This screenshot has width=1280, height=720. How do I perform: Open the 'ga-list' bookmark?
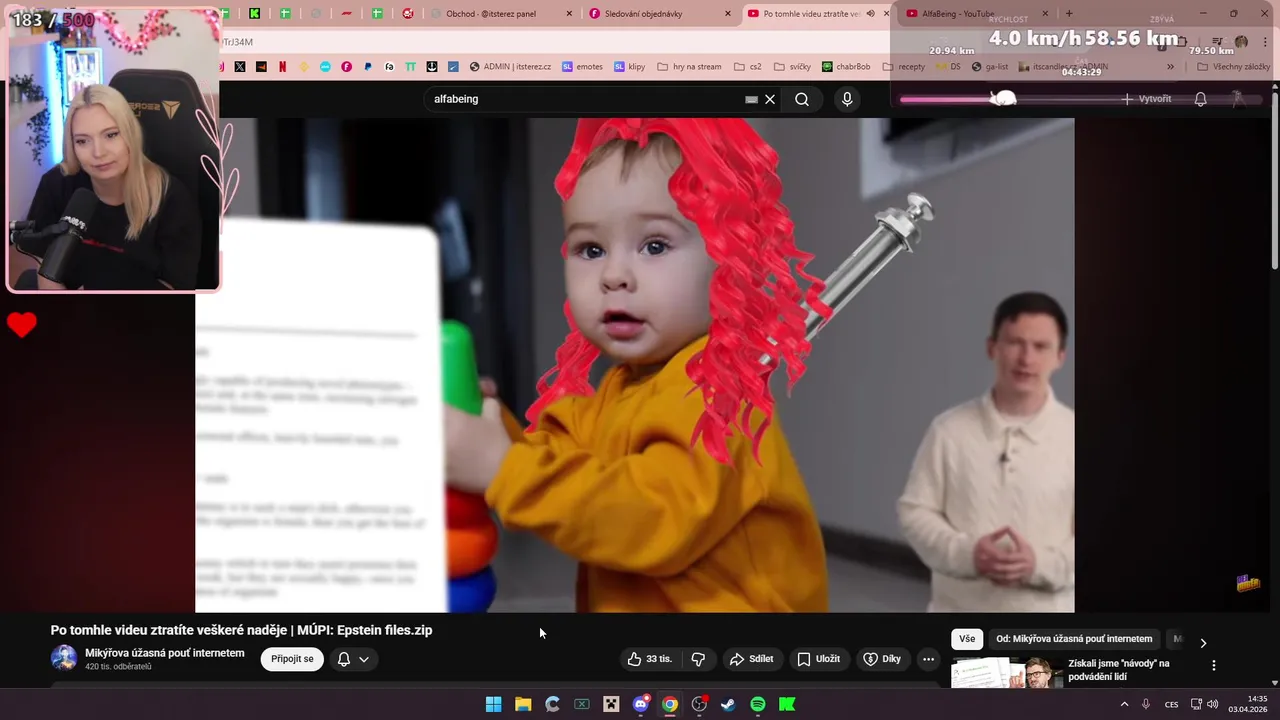coord(989,67)
